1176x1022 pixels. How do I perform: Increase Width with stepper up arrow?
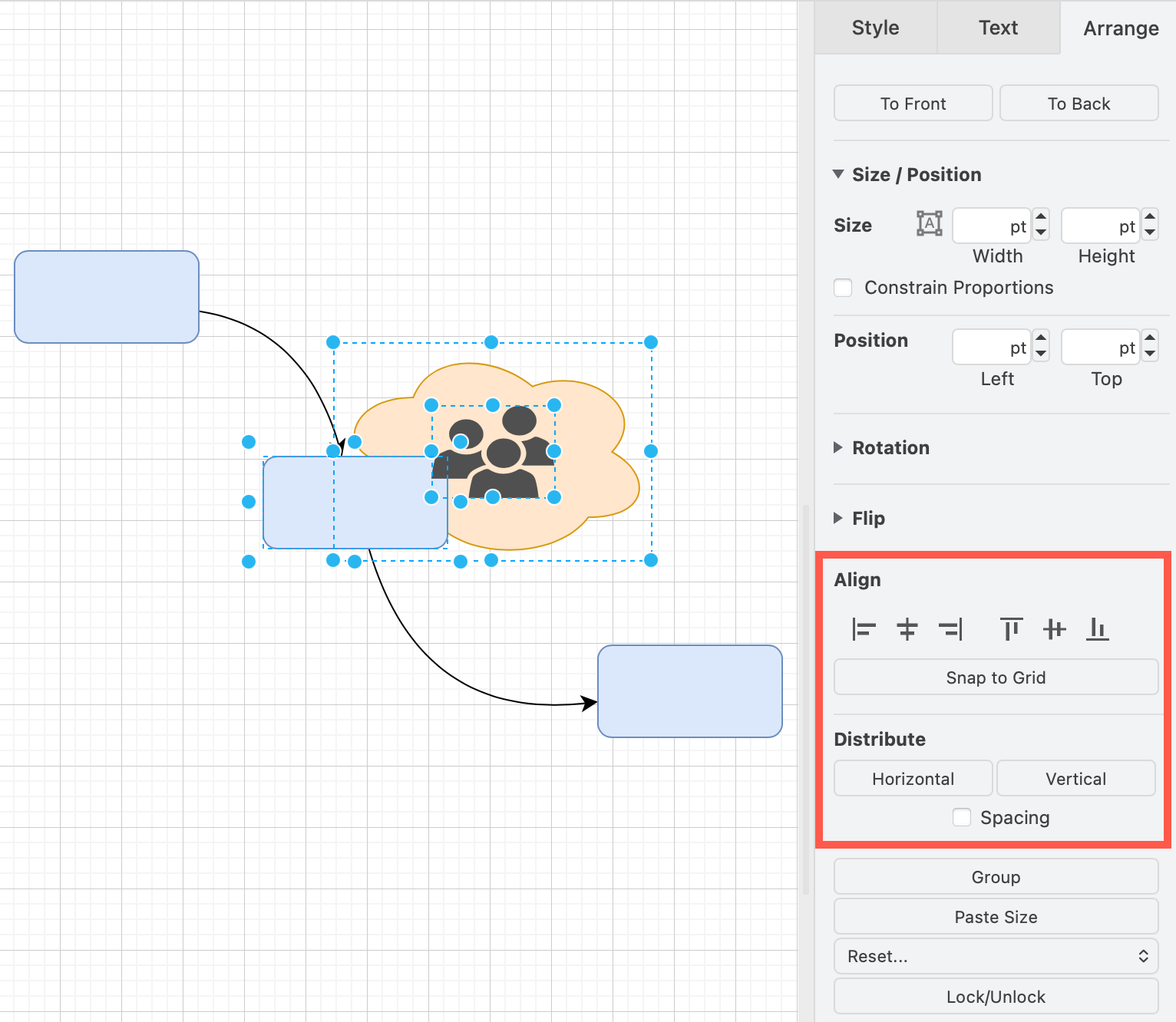tap(1041, 216)
